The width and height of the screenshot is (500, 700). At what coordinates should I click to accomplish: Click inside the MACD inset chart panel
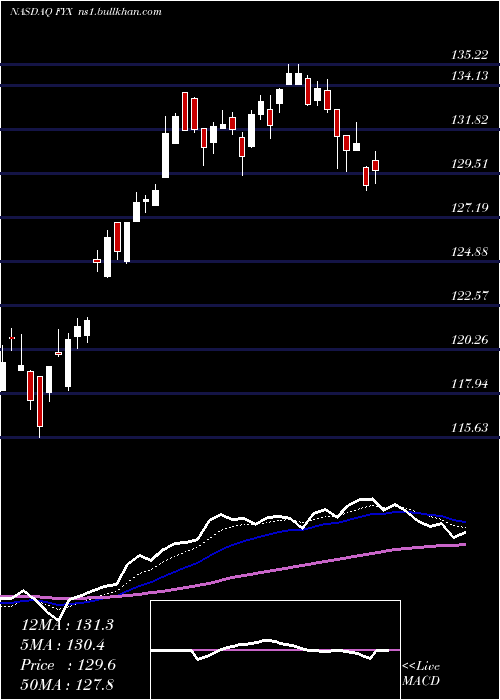pyautogui.click(x=275, y=650)
